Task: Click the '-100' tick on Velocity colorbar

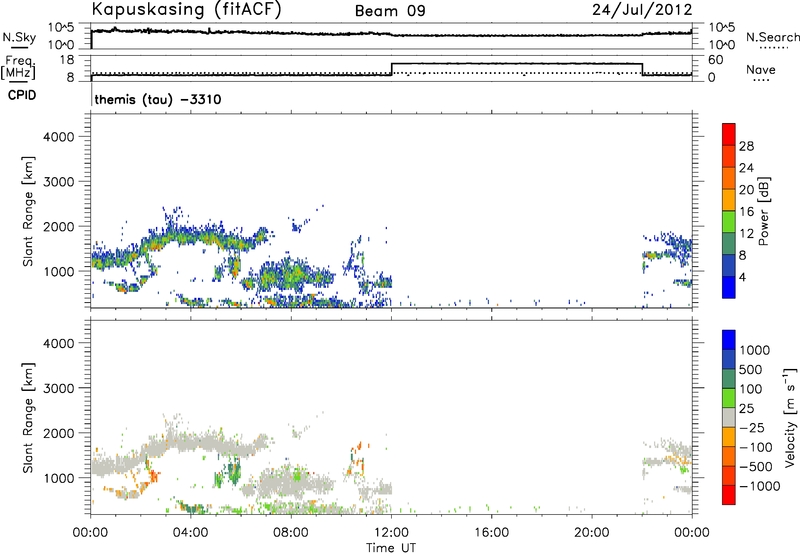Action: coord(756,447)
